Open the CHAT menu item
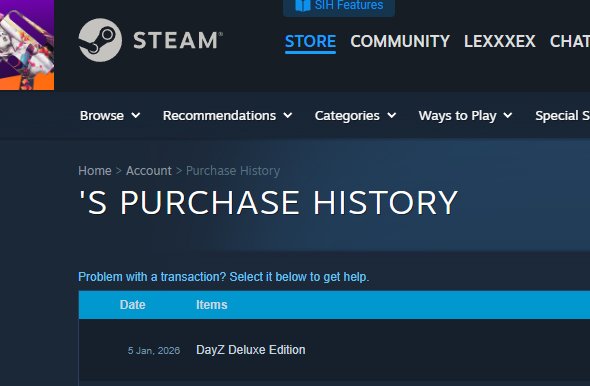Viewport: 590px width, 386px height. coord(570,41)
